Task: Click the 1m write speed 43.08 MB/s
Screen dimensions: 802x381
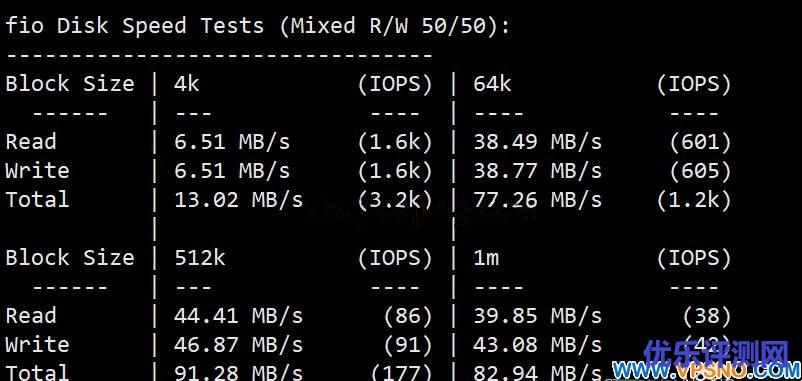Action: coord(538,344)
